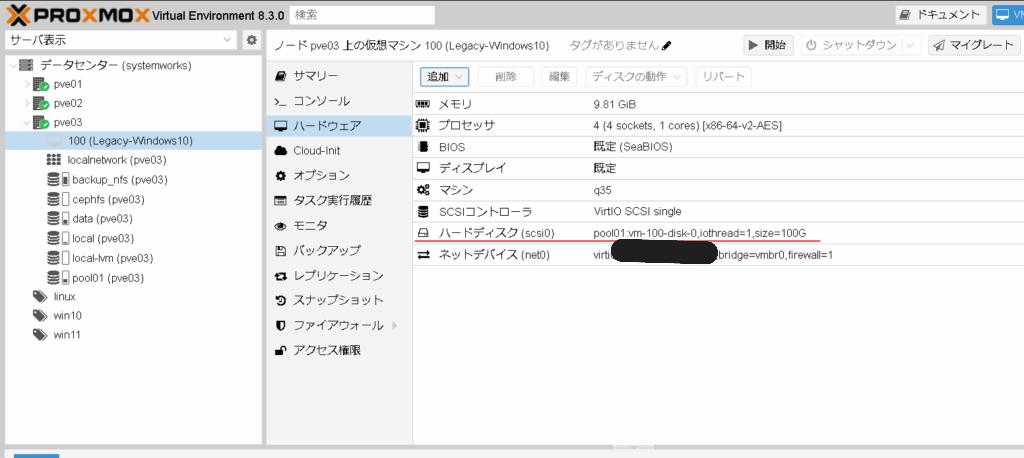Select VM 100 (Legacy-Windows10) in tree

pyautogui.click(x=134, y=140)
